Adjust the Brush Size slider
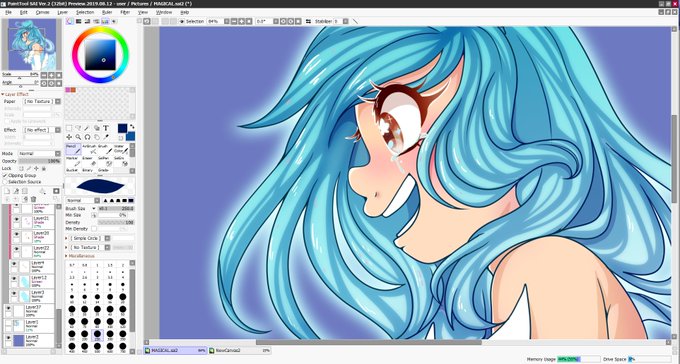680x364 pixels. [x=116, y=209]
